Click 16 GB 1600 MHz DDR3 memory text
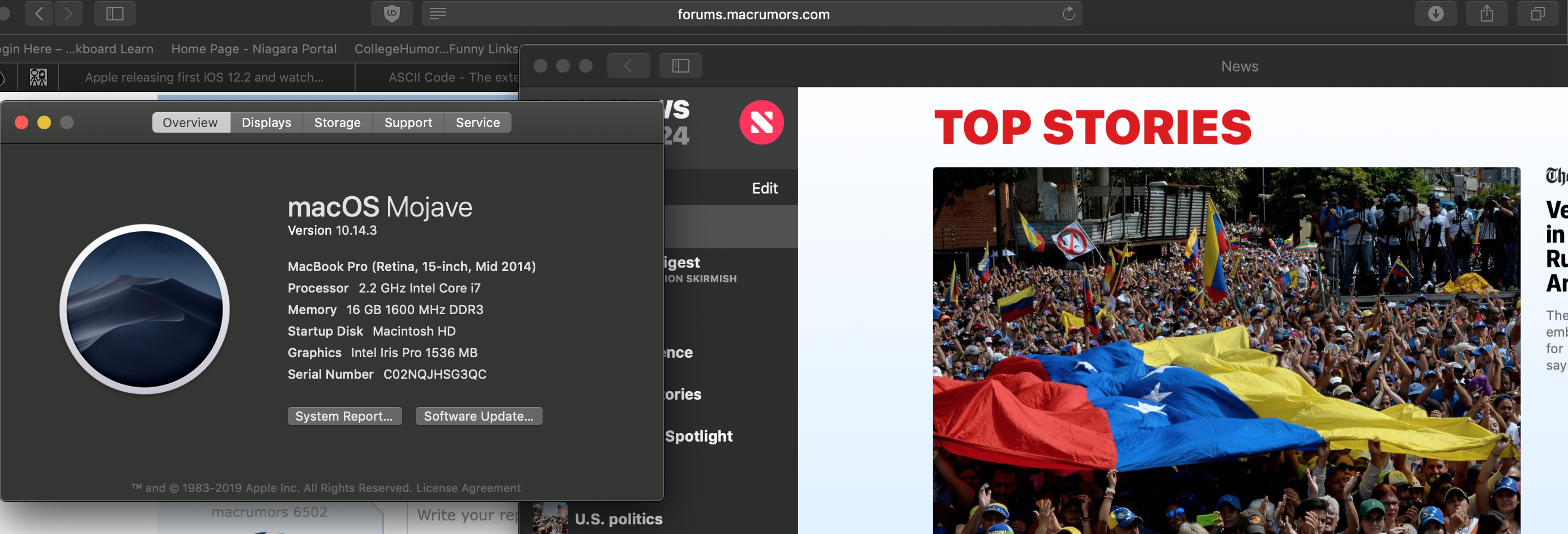 (415, 310)
